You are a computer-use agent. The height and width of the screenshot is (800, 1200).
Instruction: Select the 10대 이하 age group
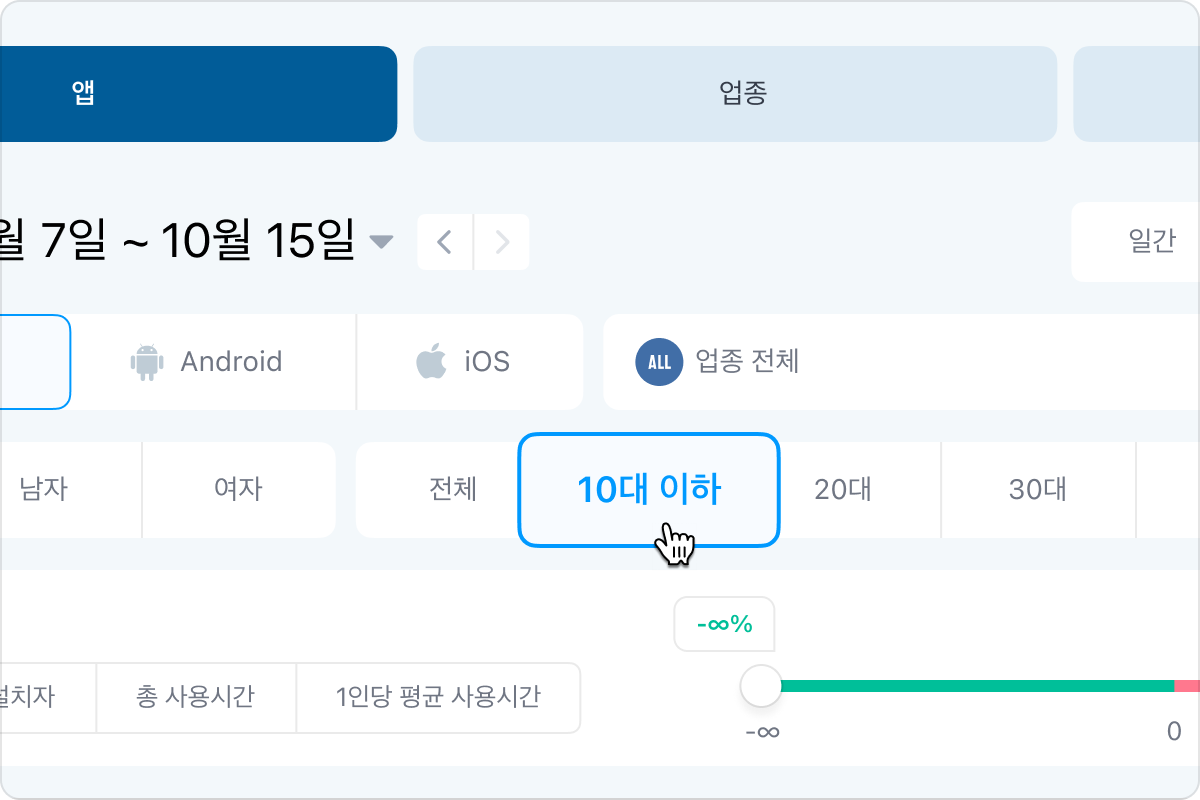(x=648, y=490)
